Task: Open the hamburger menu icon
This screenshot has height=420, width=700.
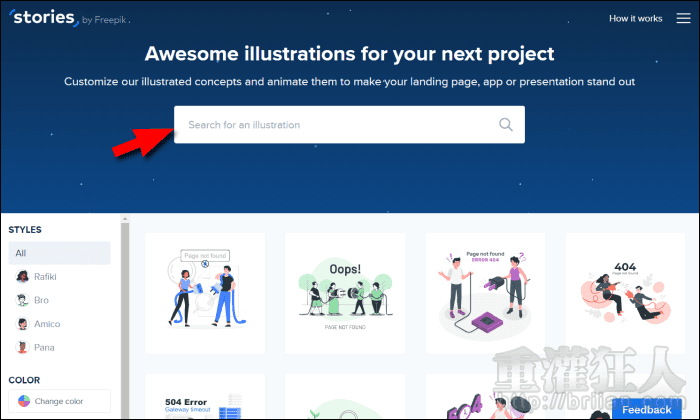Action: coord(682,18)
